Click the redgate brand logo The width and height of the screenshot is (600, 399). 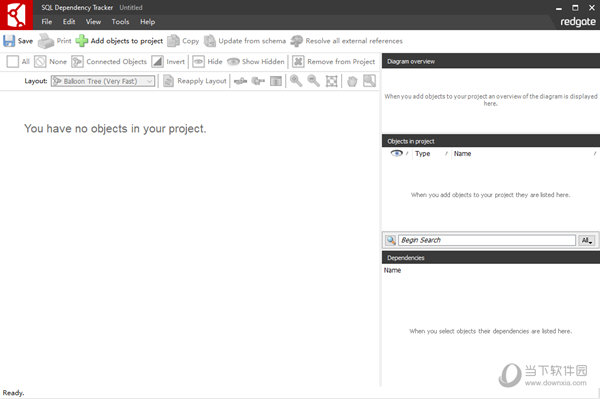(578, 22)
